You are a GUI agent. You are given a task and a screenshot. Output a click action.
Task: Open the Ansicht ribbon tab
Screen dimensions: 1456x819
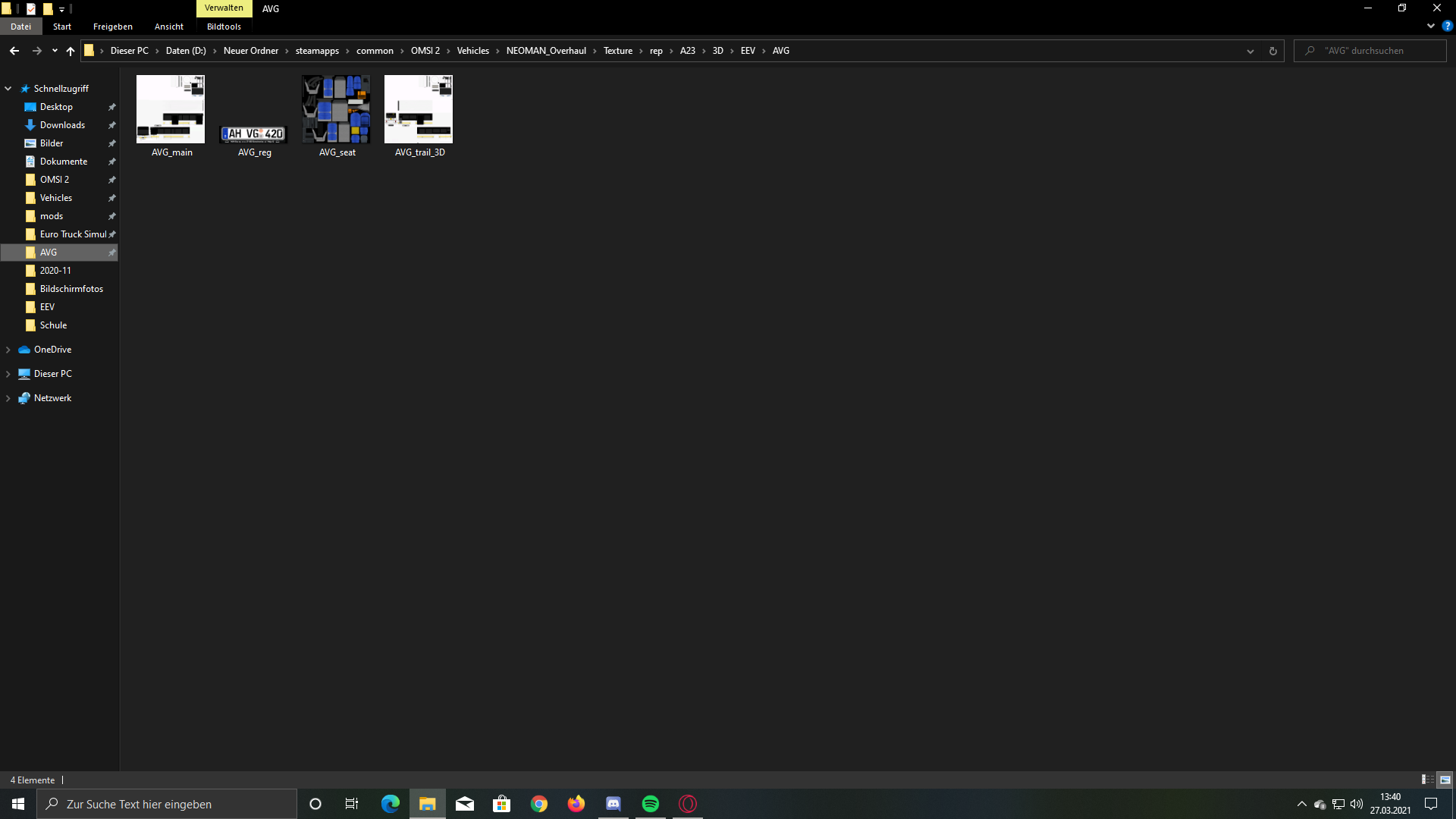coord(168,27)
